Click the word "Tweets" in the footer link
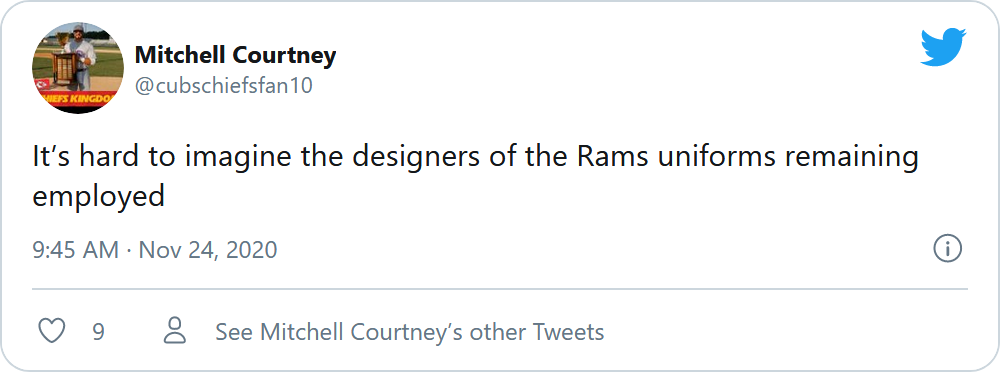Screen dimensions: 1000x372 [568, 332]
